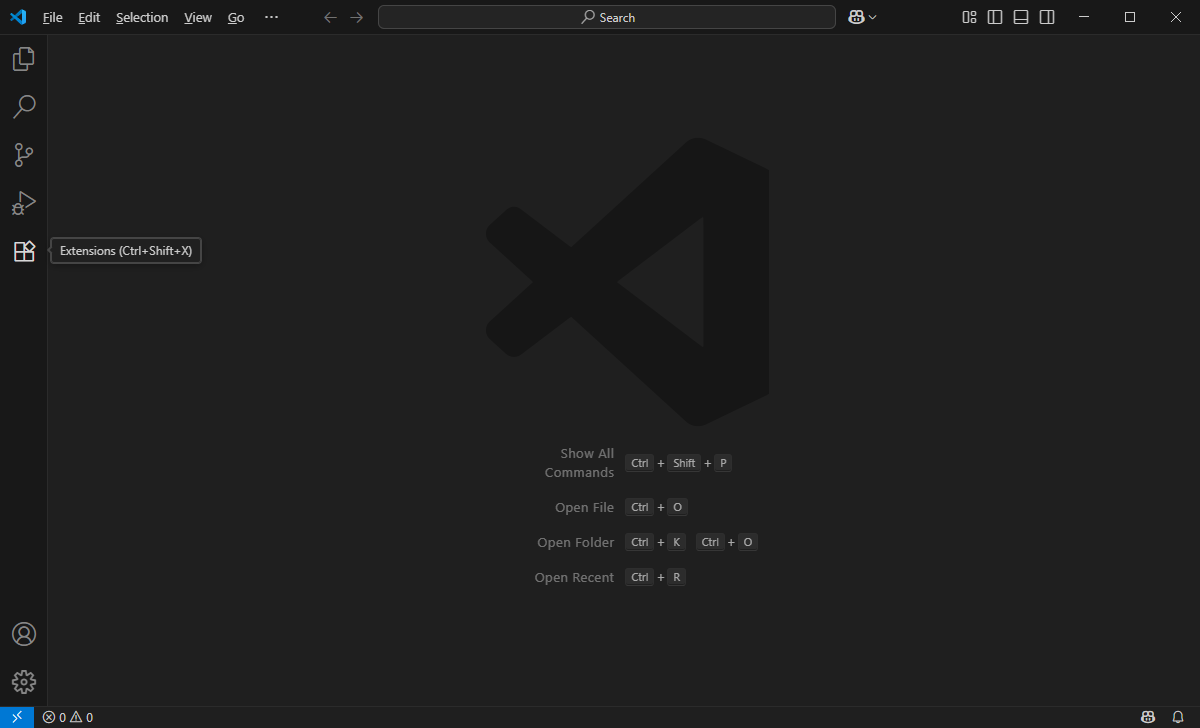
Task: Show errors and warnings count in status bar
Action: [x=68, y=717]
